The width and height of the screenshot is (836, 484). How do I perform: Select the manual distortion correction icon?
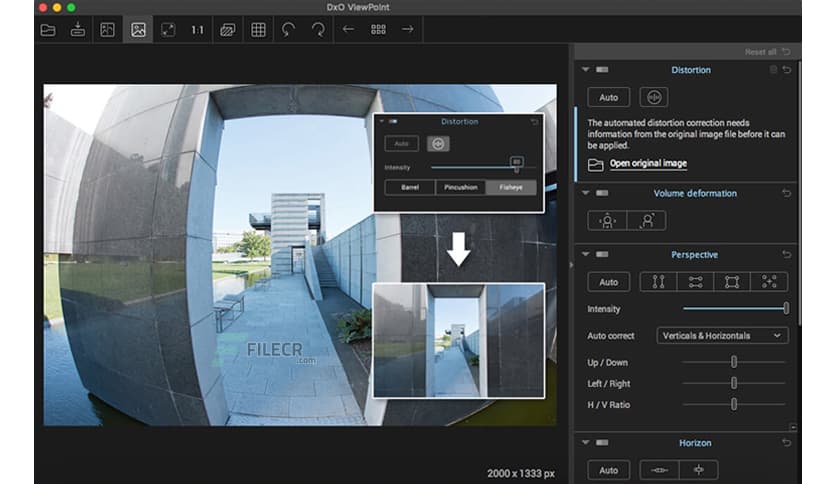pos(654,98)
